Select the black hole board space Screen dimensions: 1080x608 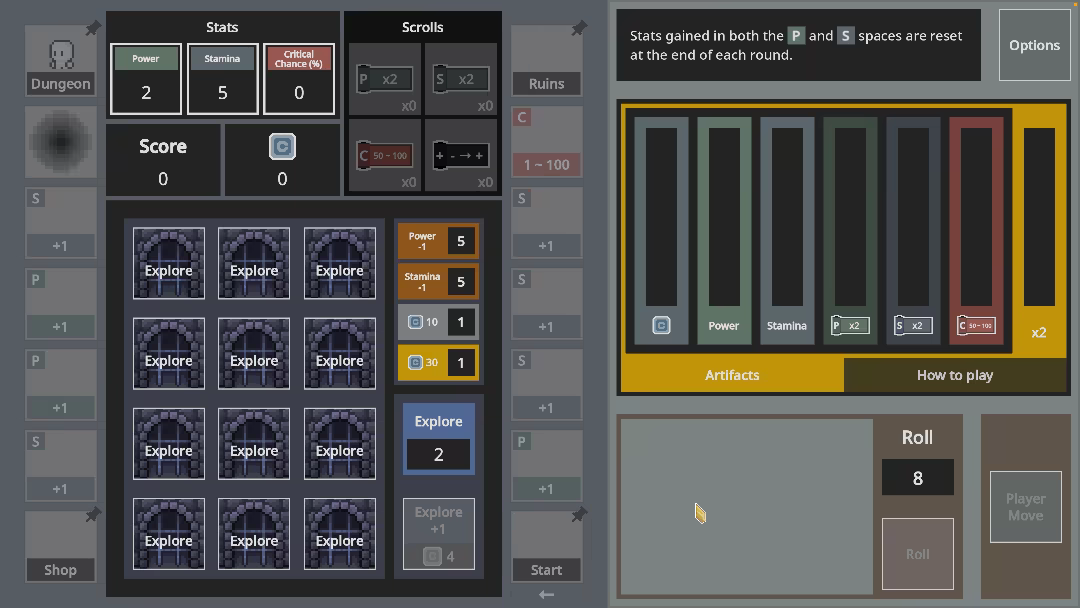(x=61, y=142)
